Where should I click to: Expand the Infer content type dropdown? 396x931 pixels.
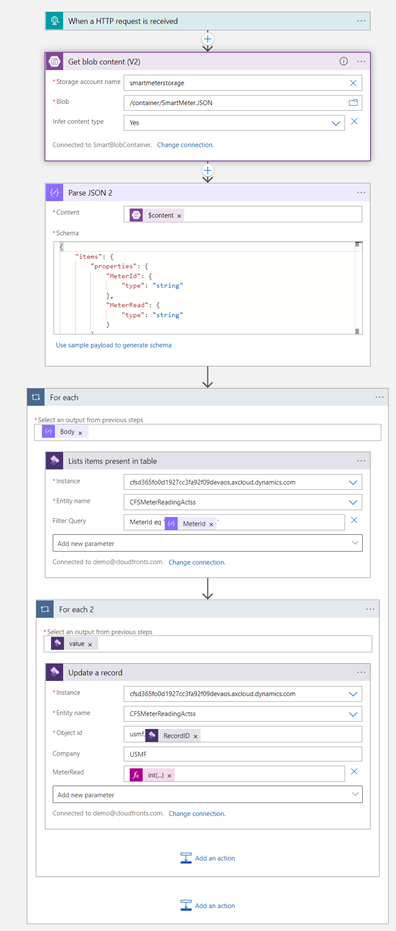[x=337, y=123]
